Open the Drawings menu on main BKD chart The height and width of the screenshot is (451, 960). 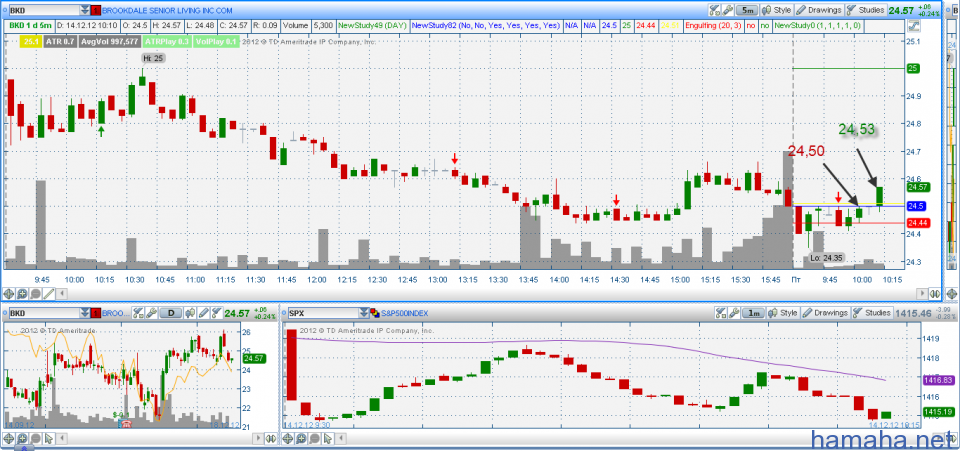pos(820,10)
